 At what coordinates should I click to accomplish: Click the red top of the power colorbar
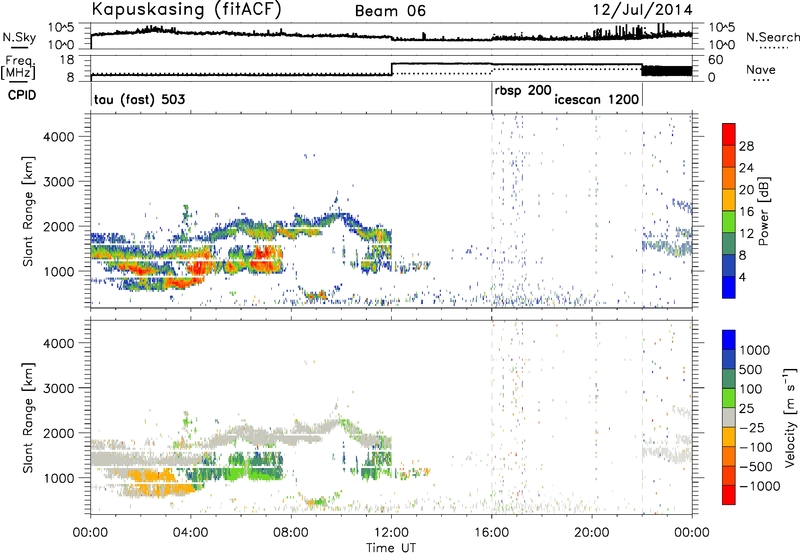point(729,134)
